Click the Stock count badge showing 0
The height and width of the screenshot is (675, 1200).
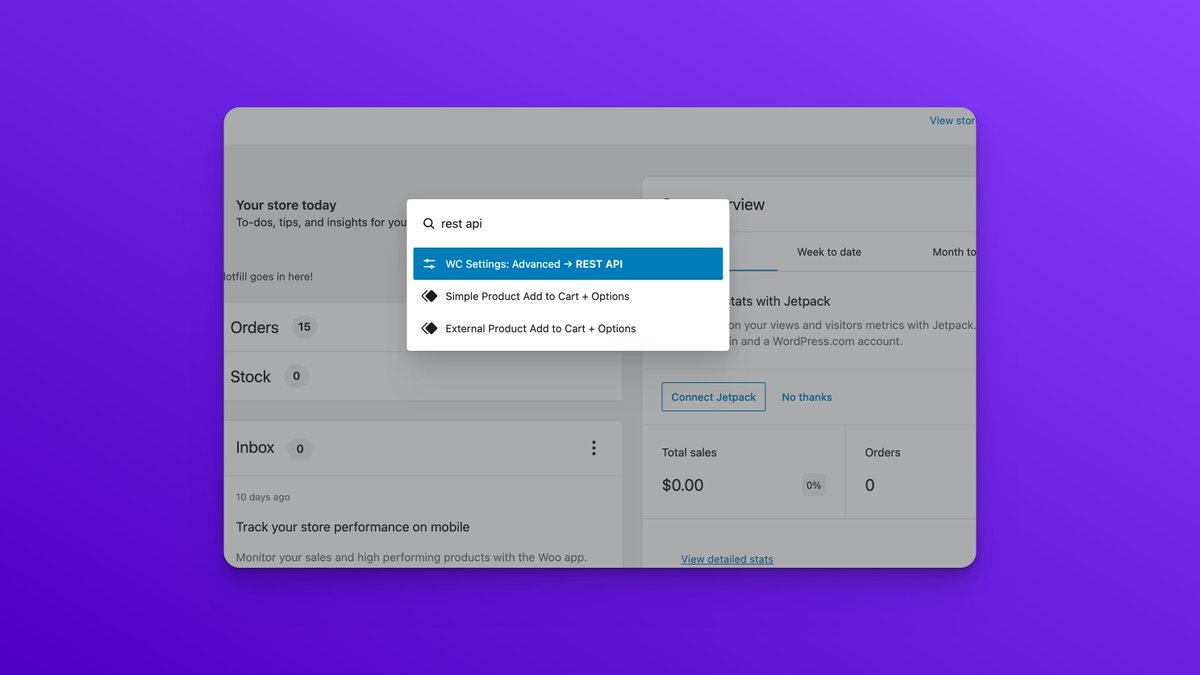(295, 376)
